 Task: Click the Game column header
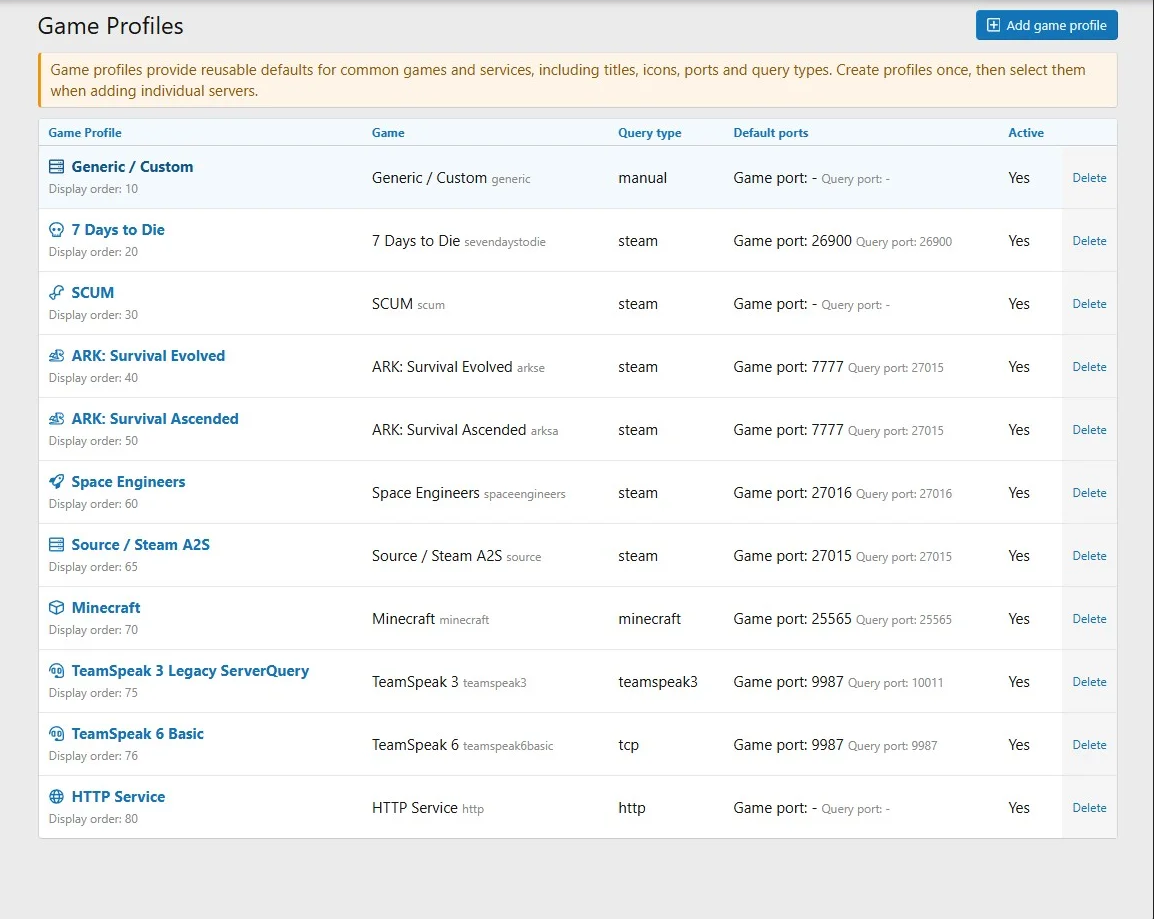pyautogui.click(x=388, y=132)
